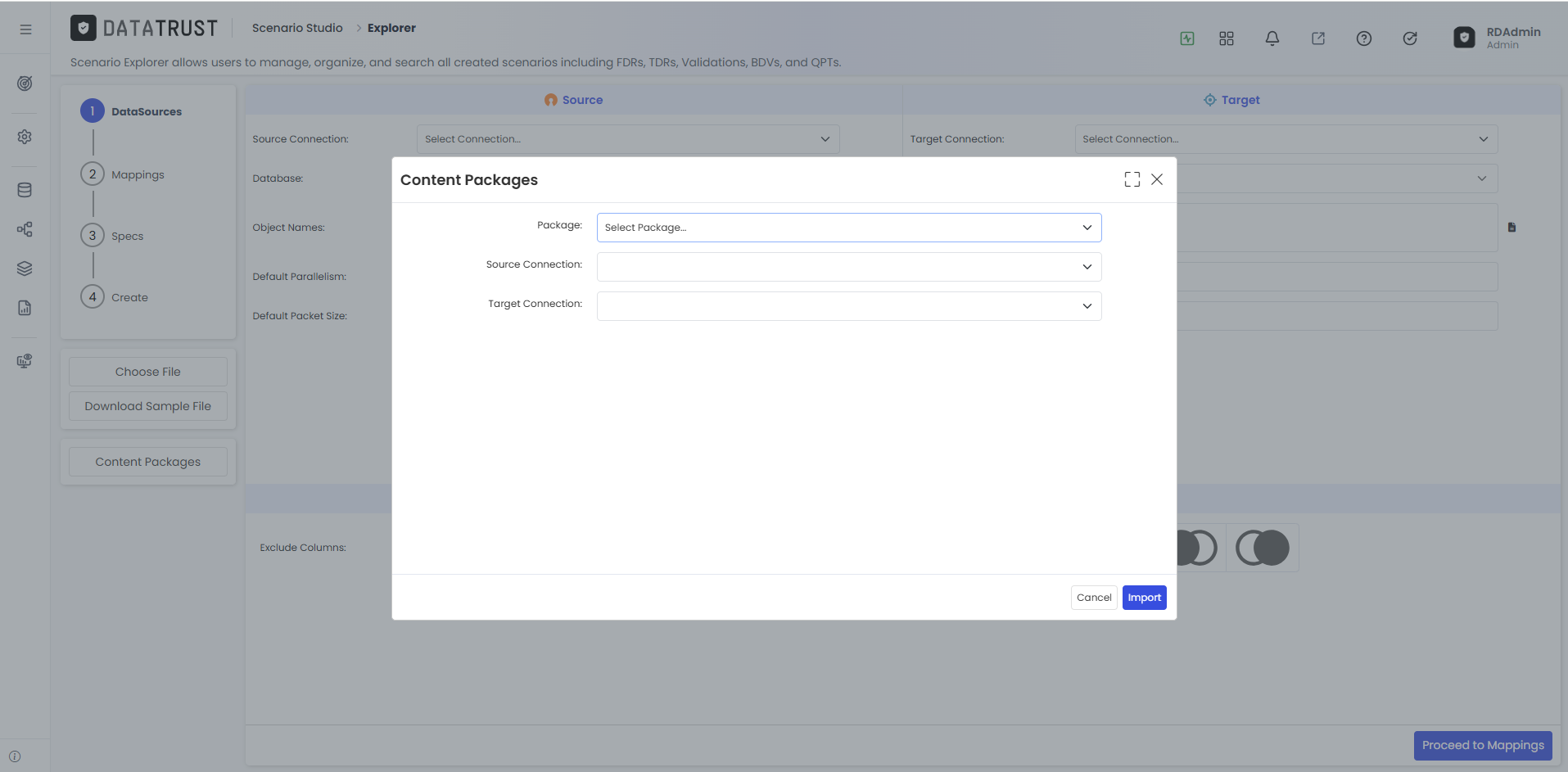Image resolution: width=1568 pixels, height=772 pixels.
Task: Open the Package dropdown
Action: pyautogui.click(x=849, y=228)
